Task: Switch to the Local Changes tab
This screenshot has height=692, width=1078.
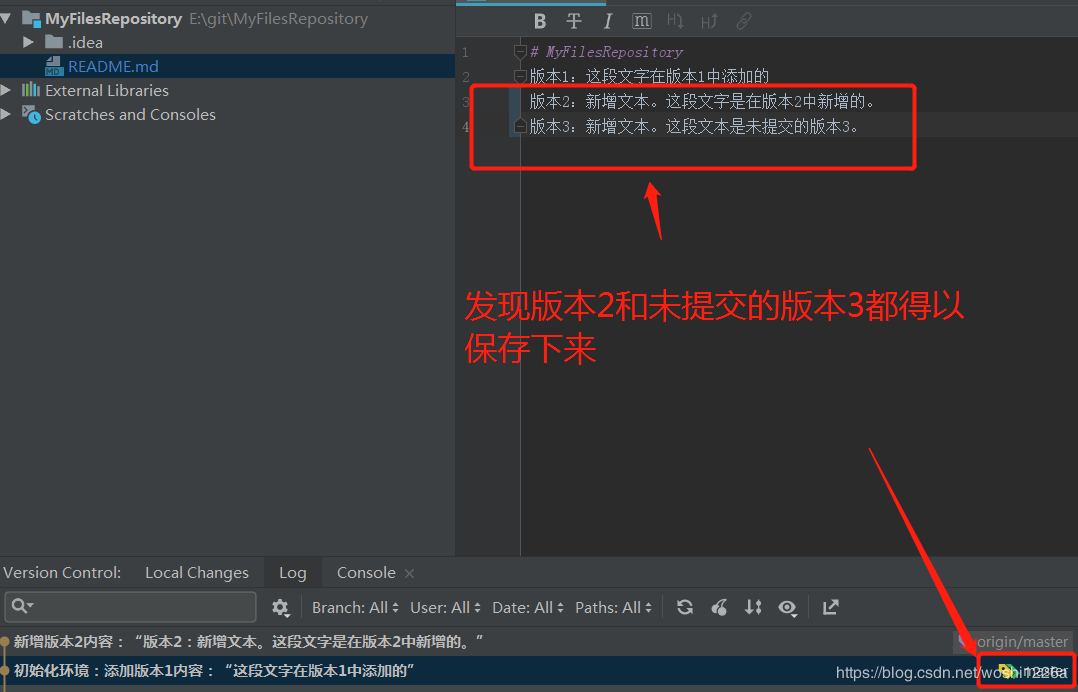Action: [196, 572]
